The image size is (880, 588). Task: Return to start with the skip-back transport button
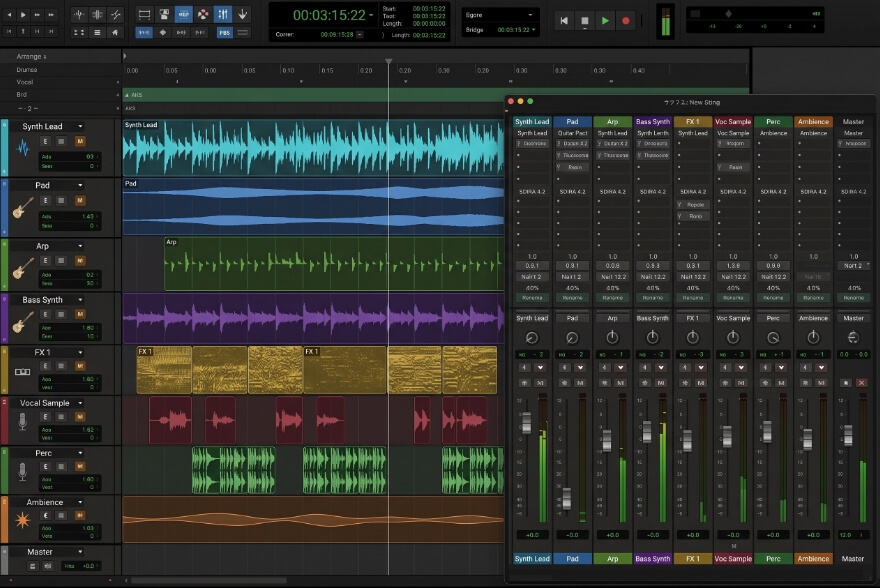click(564, 21)
